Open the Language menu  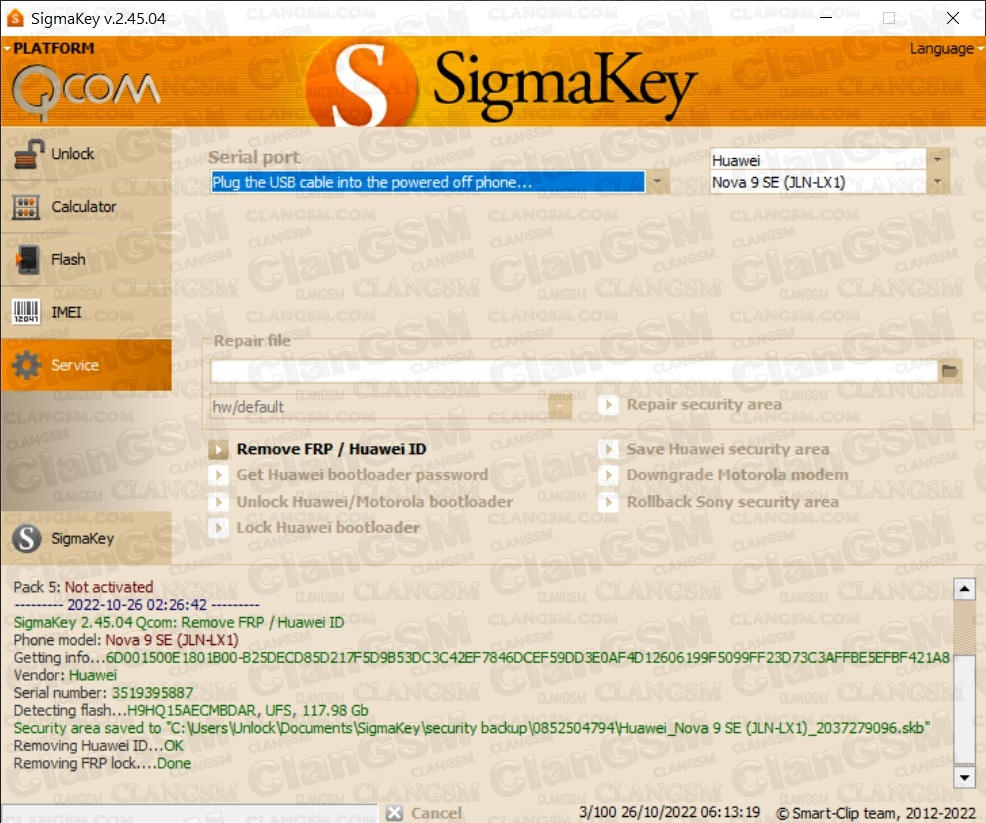pos(941,48)
